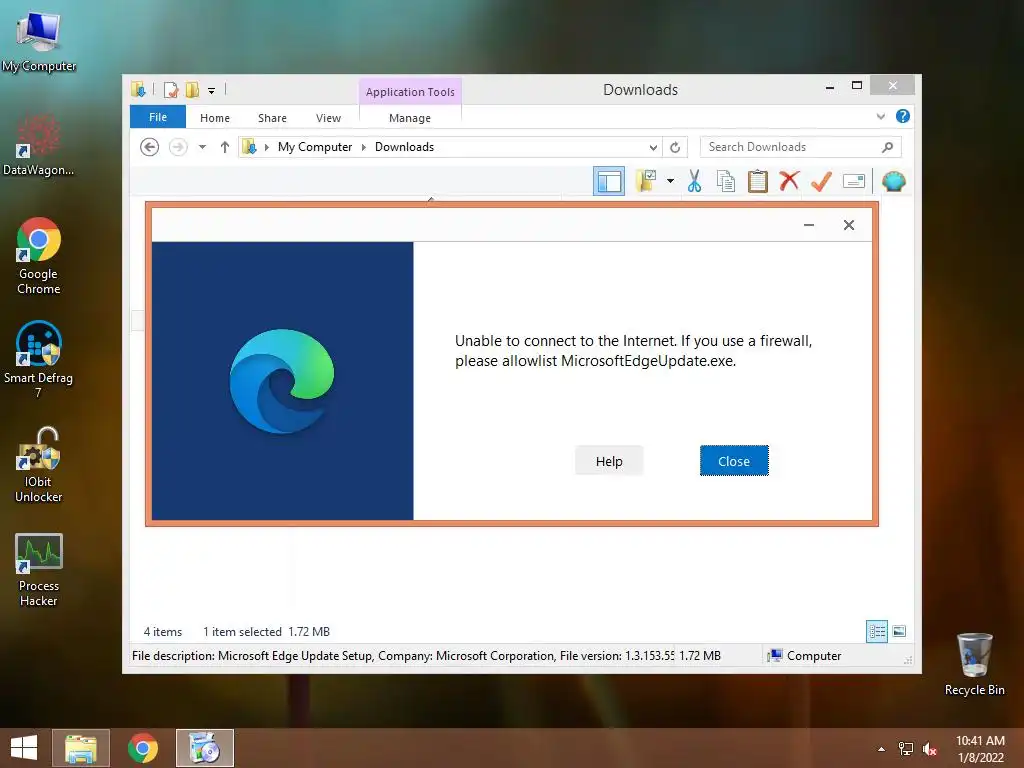Viewport: 1024px width, 768px height.
Task: Click the red X Delete icon
Action: (789, 181)
